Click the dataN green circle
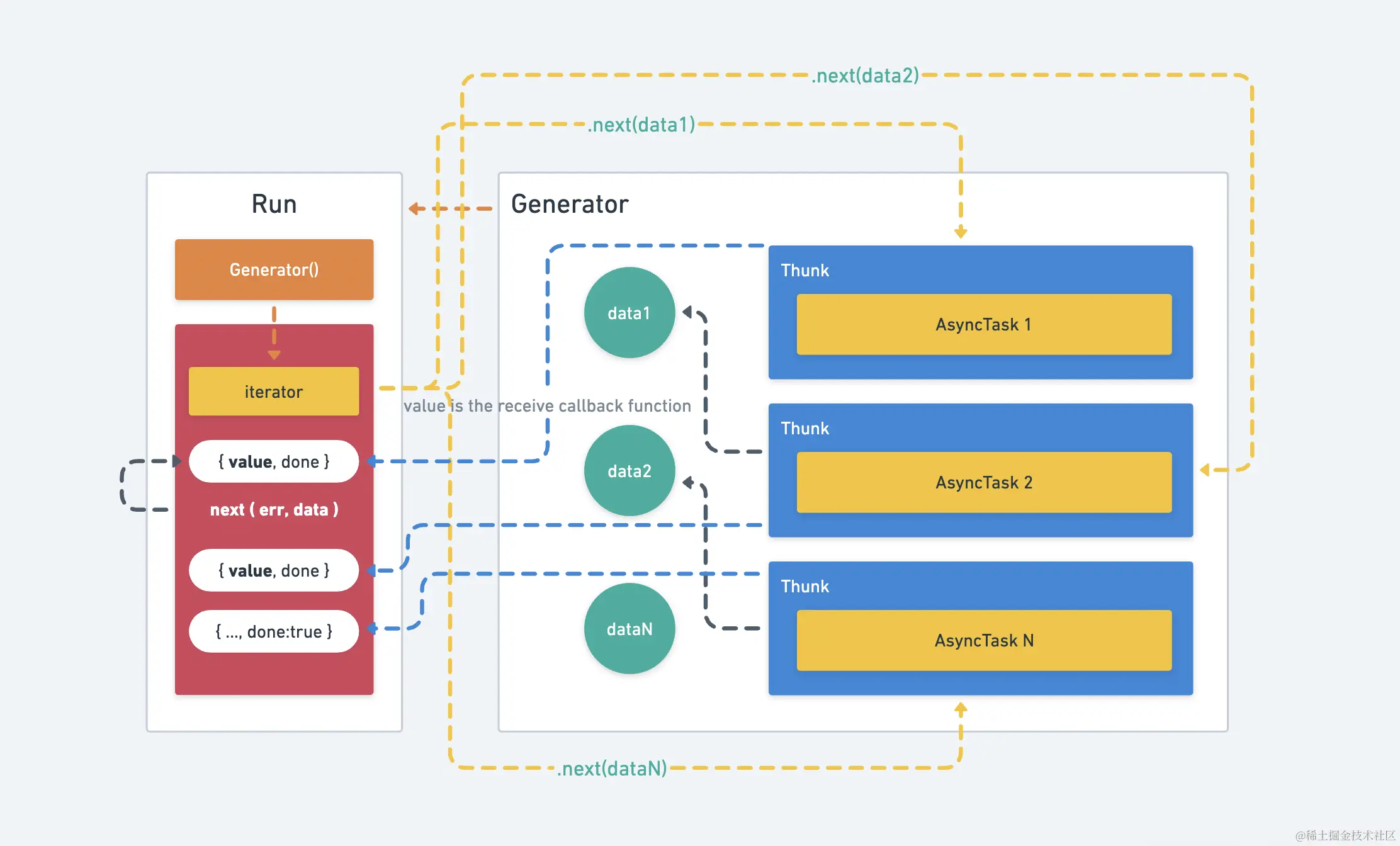 629,629
